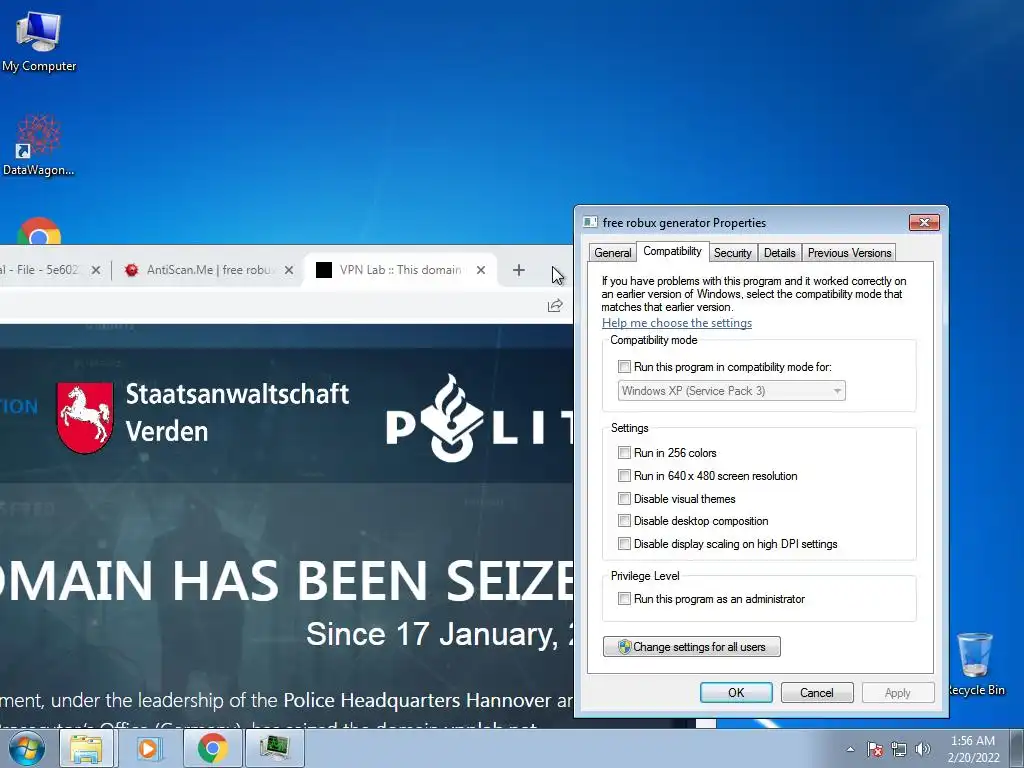The width and height of the screenshot is (1024, 768).
Task: Open the Security tab
Action: (732, 253)
